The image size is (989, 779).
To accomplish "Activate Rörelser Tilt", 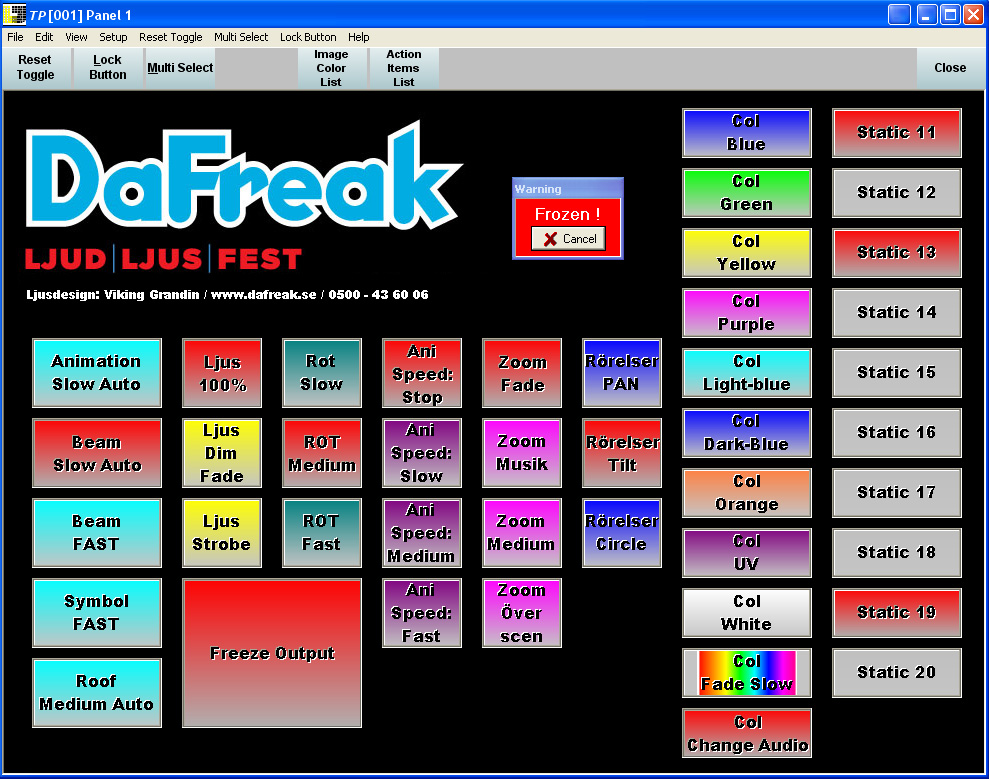I will click(622, 453).
